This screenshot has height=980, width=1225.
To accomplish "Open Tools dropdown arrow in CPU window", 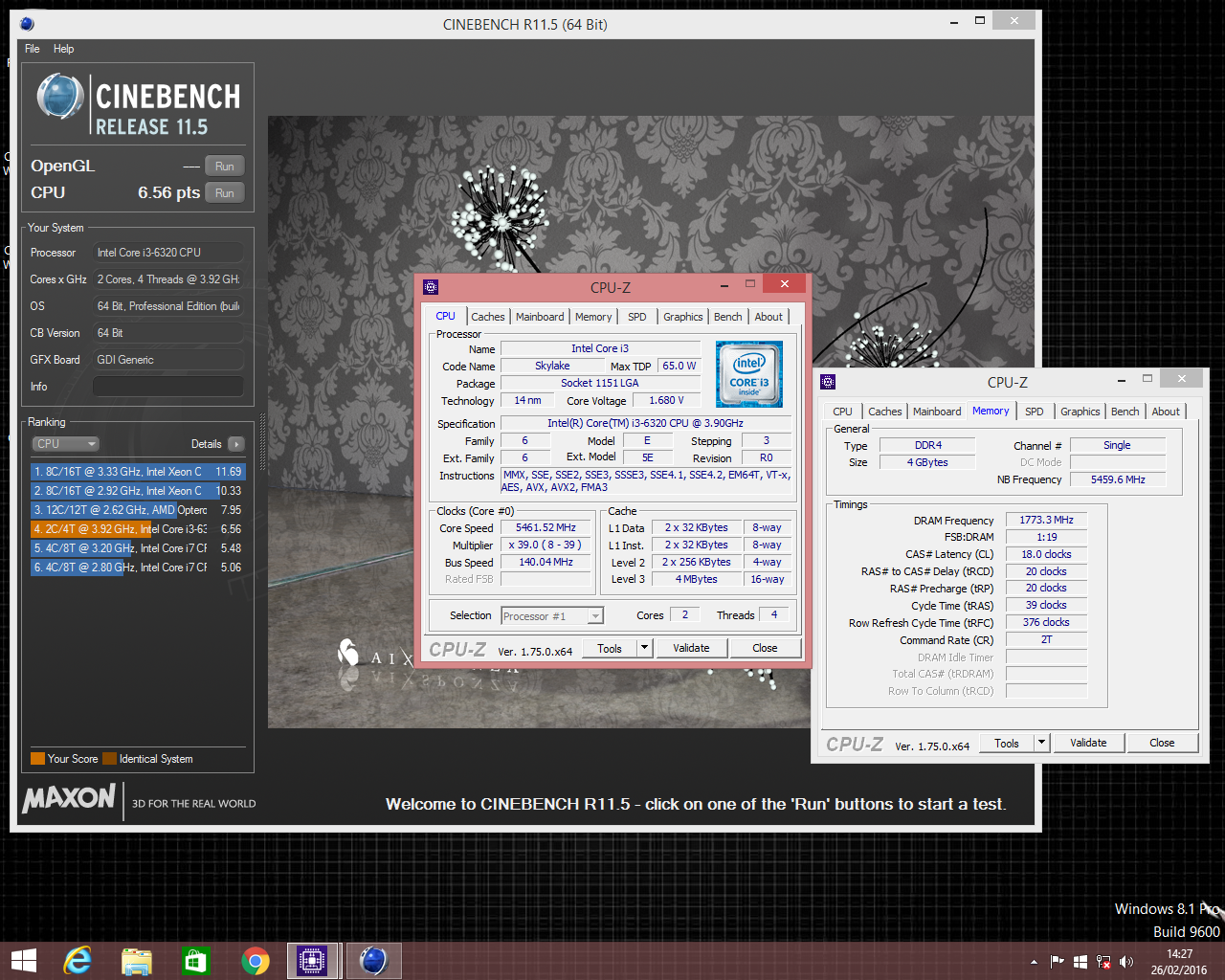I will pyautogui.click(x=645, y=648).
